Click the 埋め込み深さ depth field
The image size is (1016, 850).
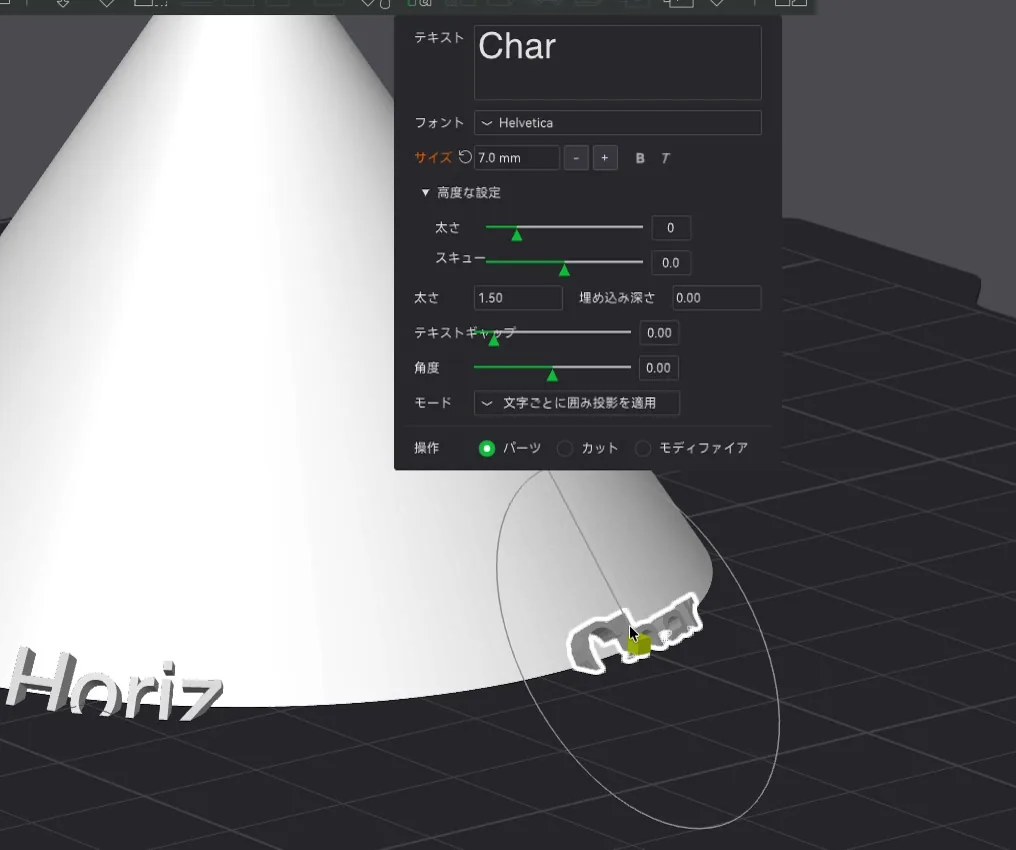point(717,298)
